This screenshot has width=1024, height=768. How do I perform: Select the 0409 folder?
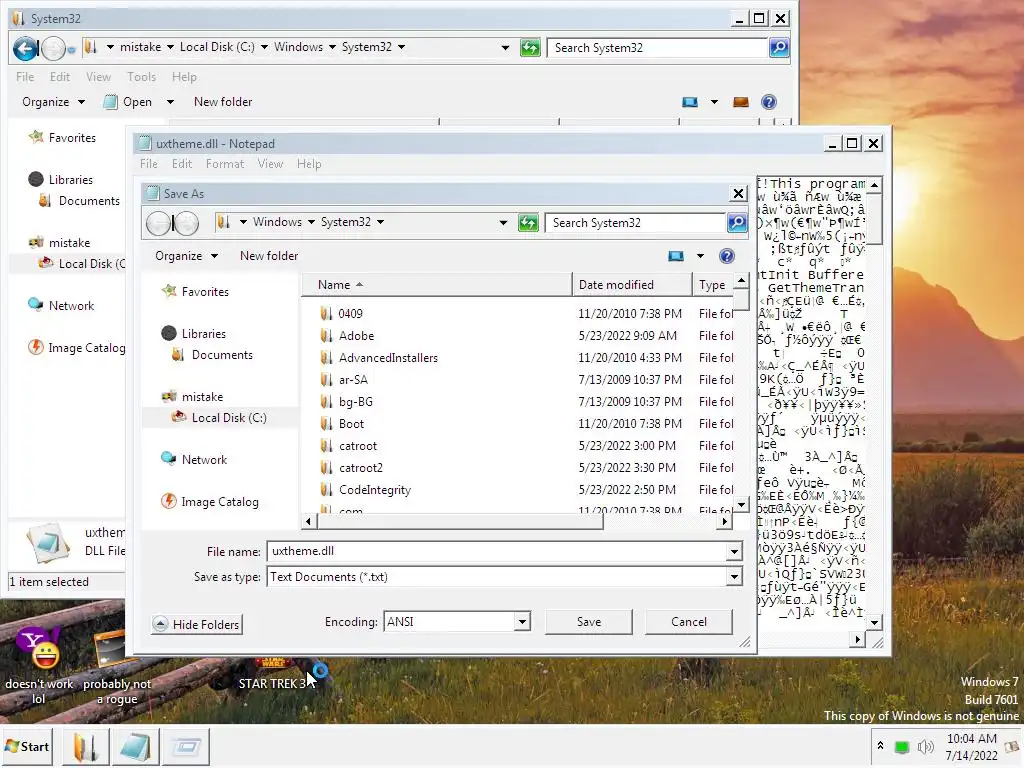coord(350,313)
